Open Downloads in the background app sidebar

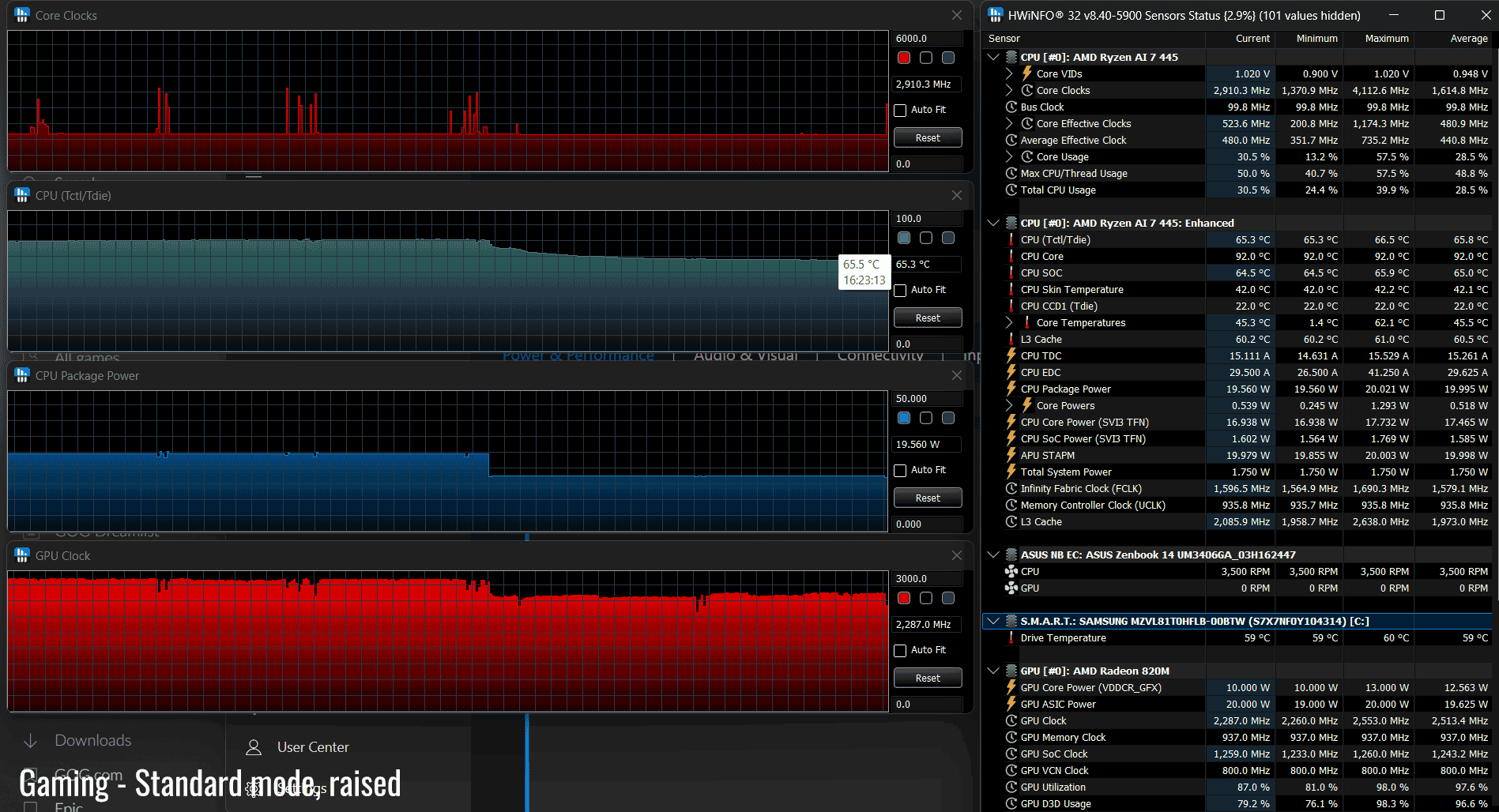pos(77,740)
